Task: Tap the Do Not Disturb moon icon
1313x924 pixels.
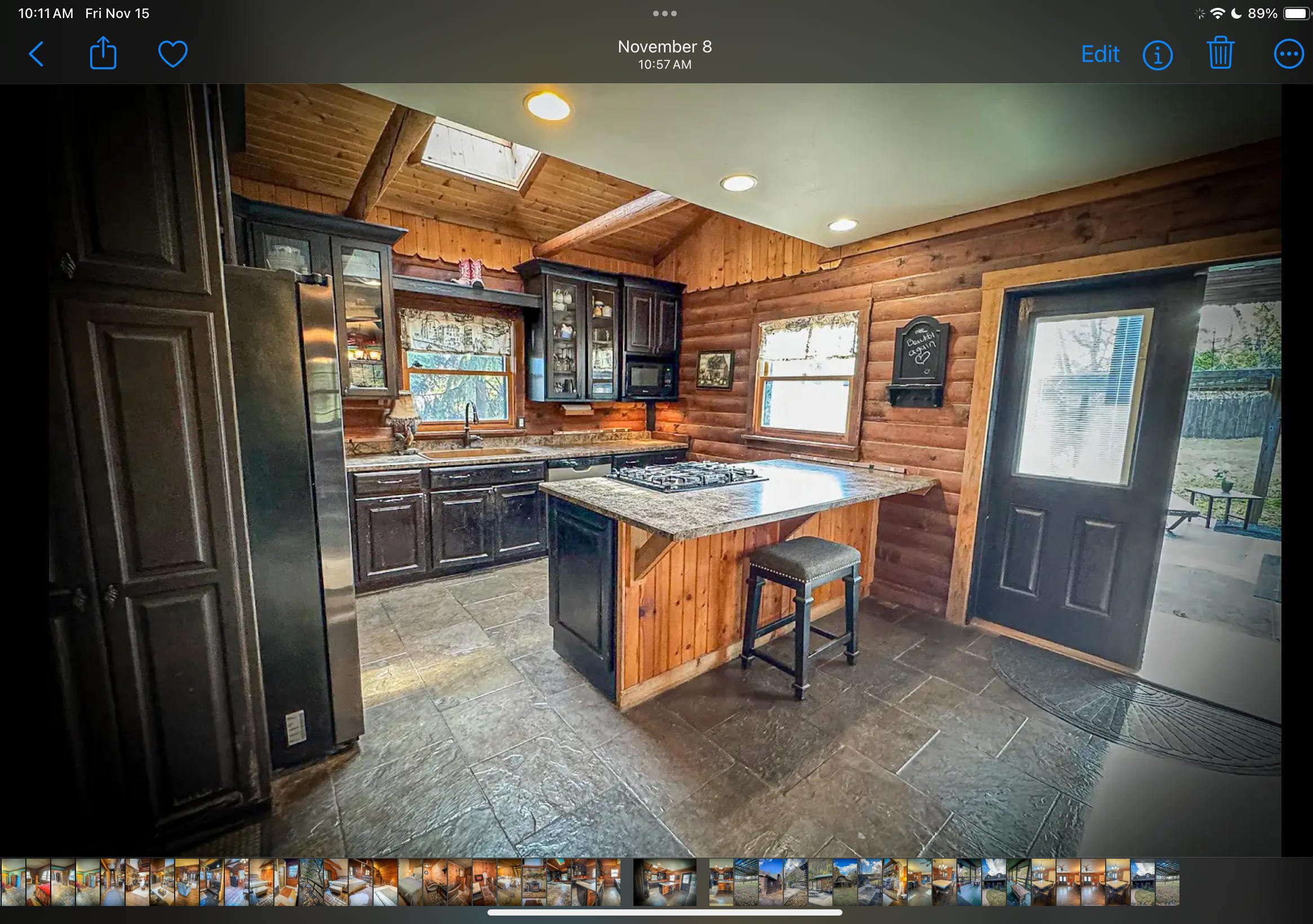Action: coord(1236,14)
